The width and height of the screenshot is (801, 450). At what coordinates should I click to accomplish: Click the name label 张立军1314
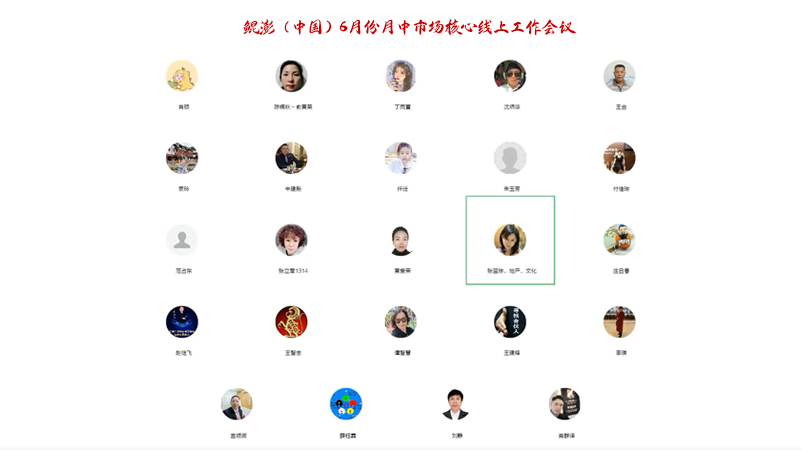coord(292,271)
